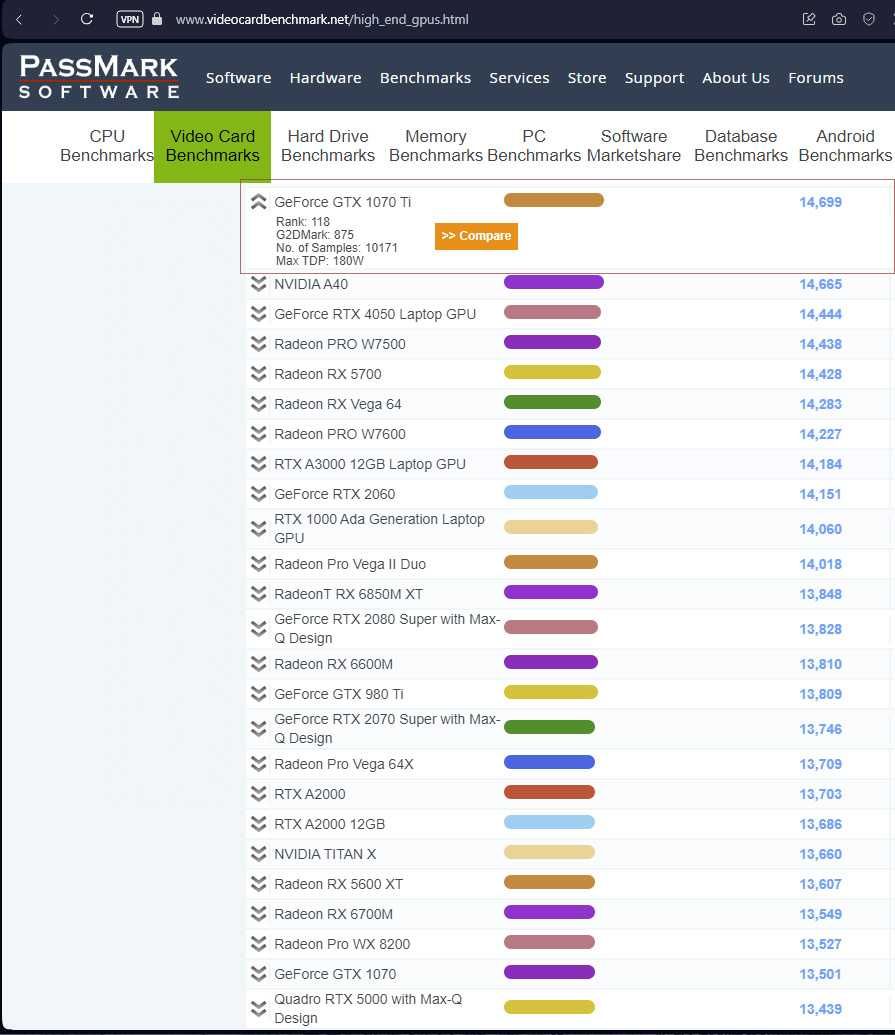Open the shield privacy icon
This screenshot has width=895, height=1035.
coord(869,19)
